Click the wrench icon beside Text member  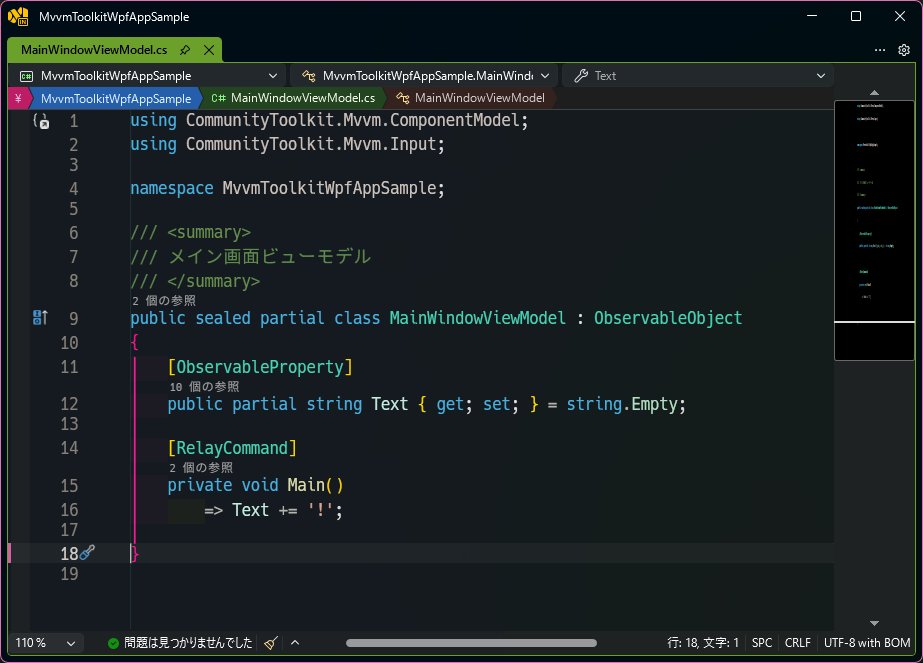(x=581, y=76)
